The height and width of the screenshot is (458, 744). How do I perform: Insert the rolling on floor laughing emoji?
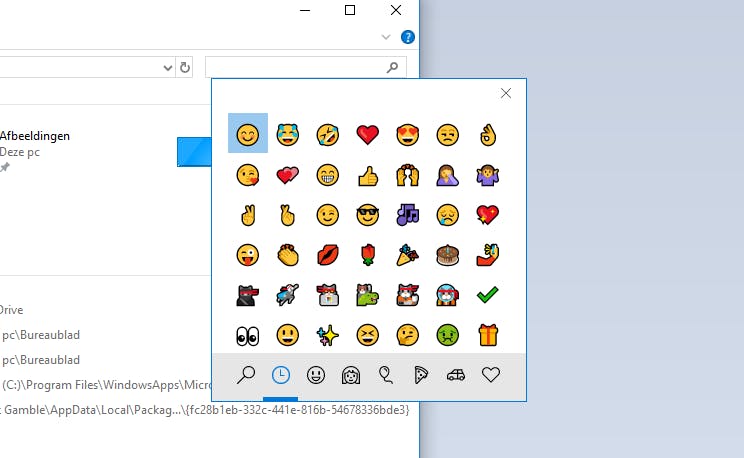coord(327,135)
